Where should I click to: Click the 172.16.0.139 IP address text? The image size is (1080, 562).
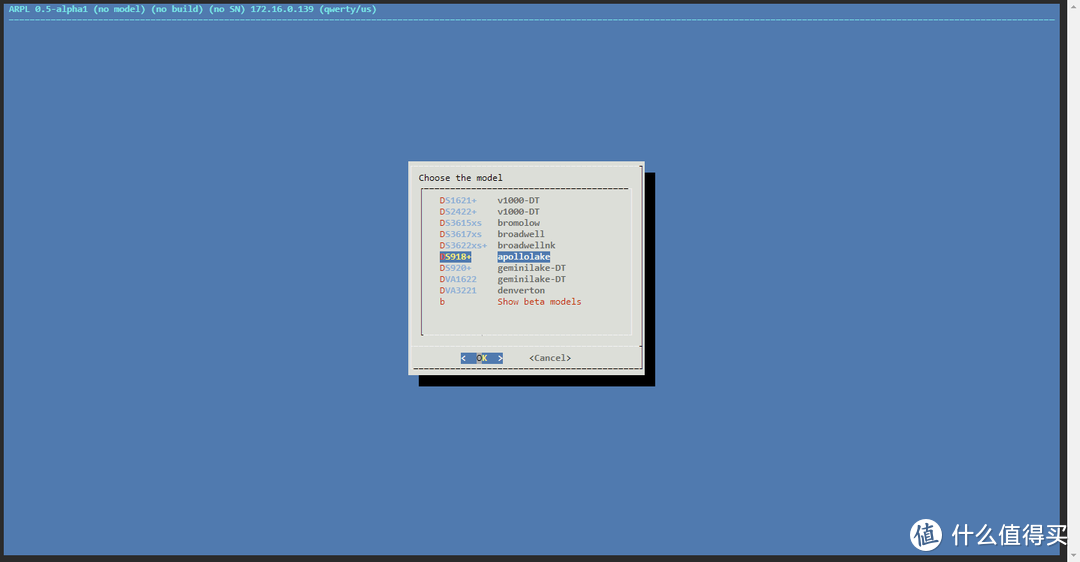(282, 9)
